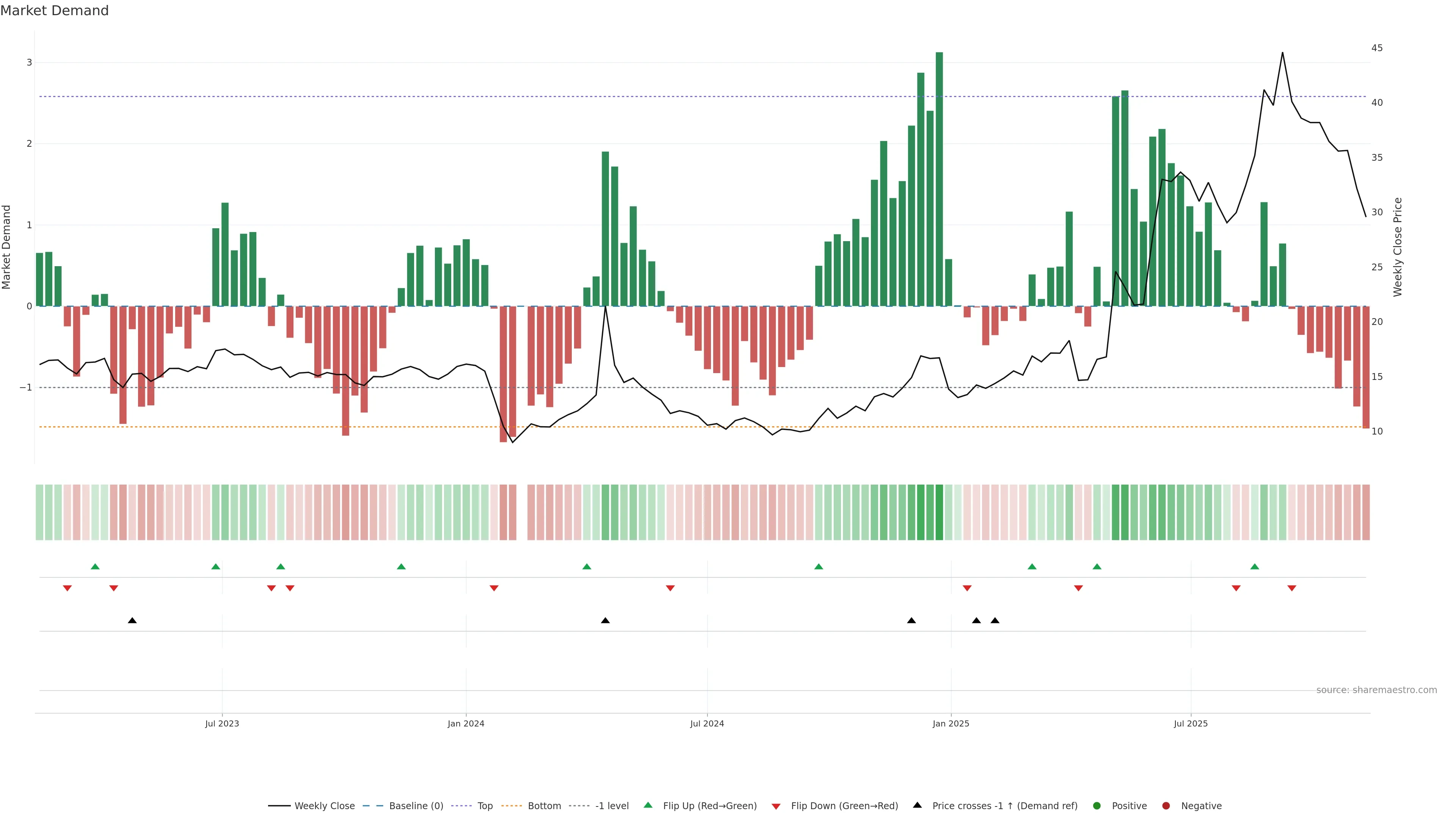Select the leftmost black price-cross triangle
The height and width of the screenshot is (819, 1456).
tap(132, 621)
